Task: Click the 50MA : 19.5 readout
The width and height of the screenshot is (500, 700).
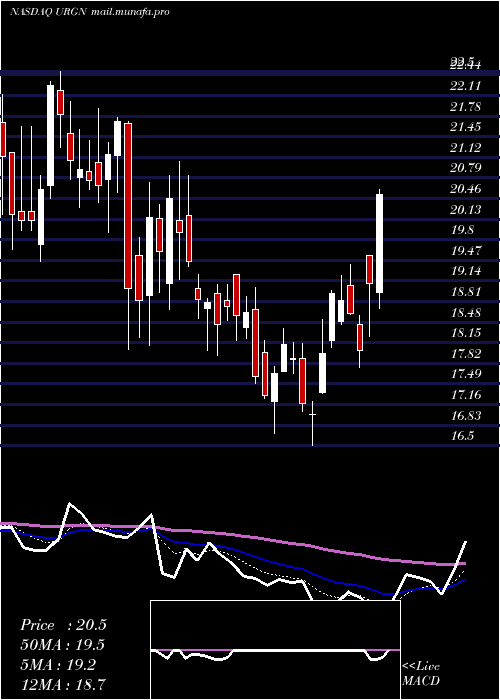Action: [62, 645]
